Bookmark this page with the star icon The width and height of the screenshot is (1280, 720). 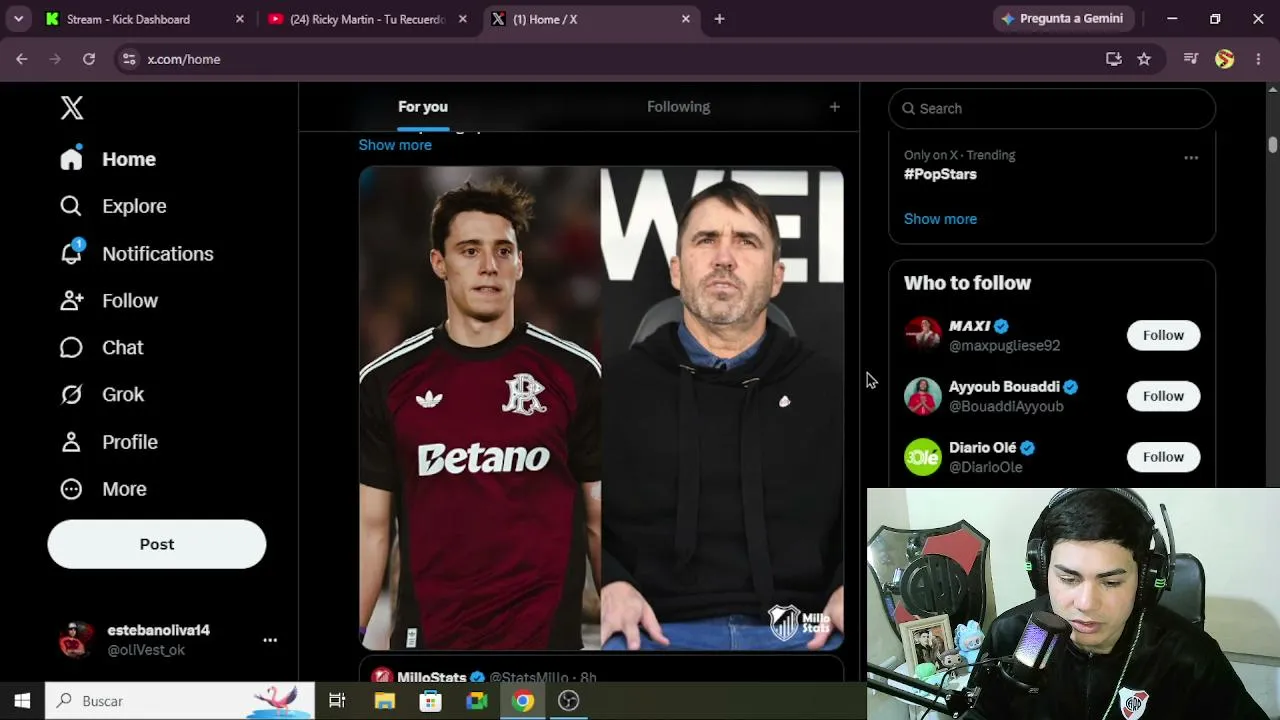pyautogui.click(x=1144, y=59)
